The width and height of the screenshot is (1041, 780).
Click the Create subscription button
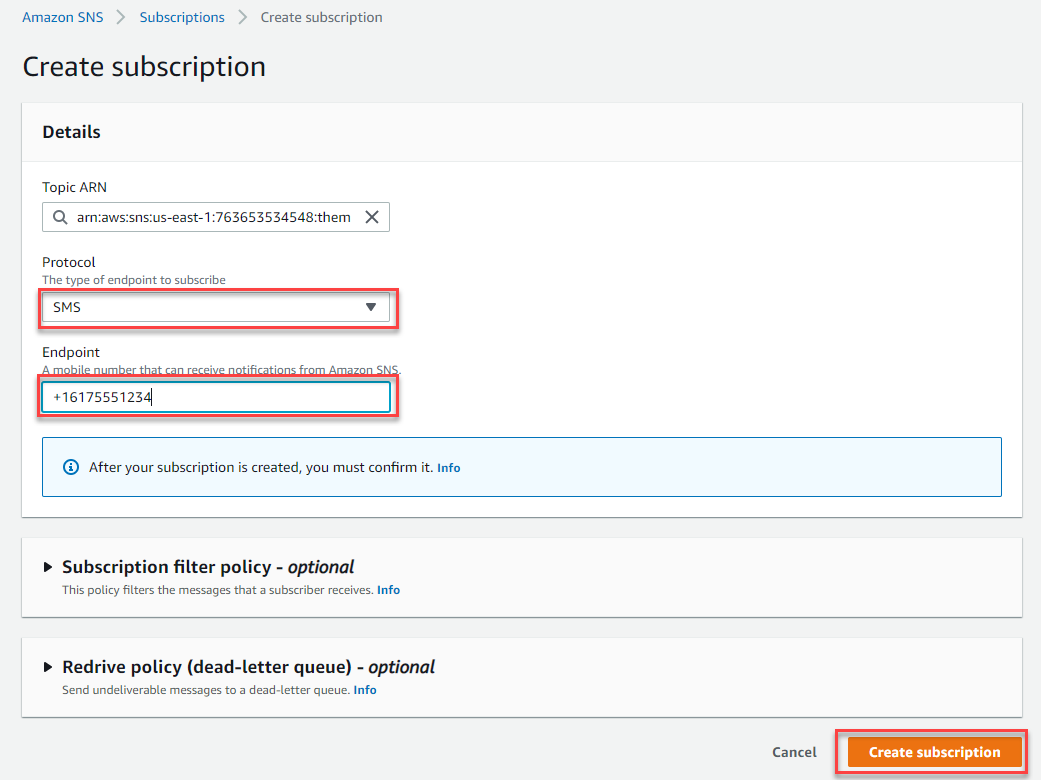[x=934, y=752]
